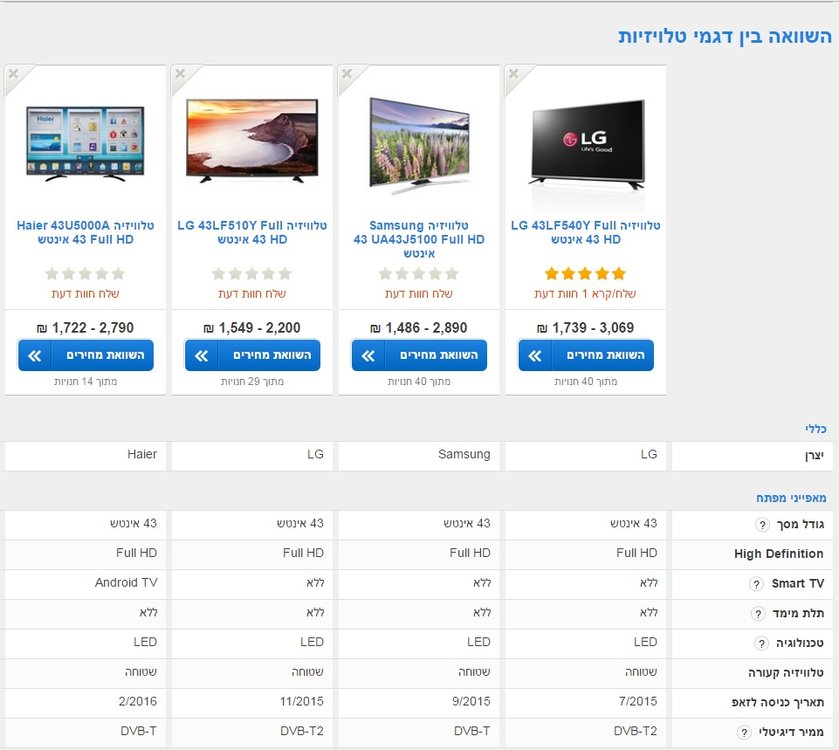Click the תאריך כניסה לזאפ row label
This screenshot has height=750, width=839.
pyautogui.click(x=777, y=702)
